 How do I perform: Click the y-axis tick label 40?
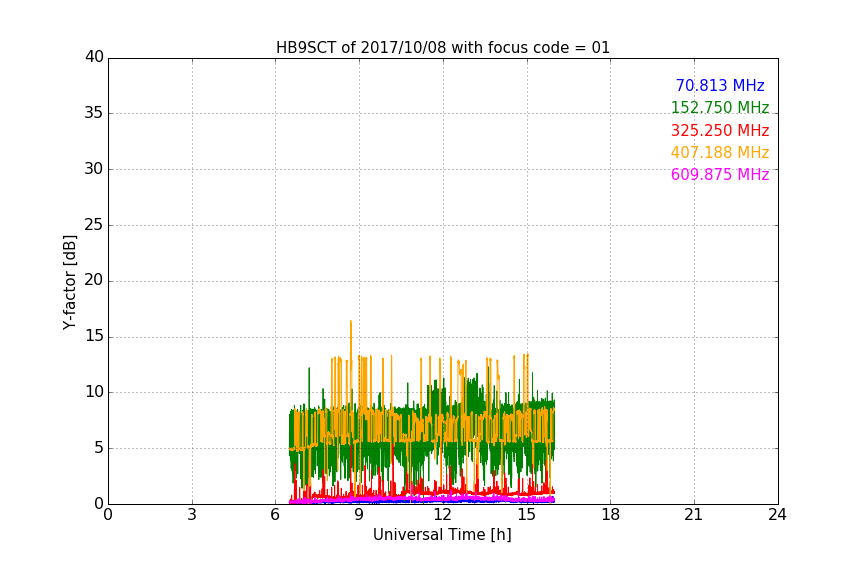tap(94, 57)
